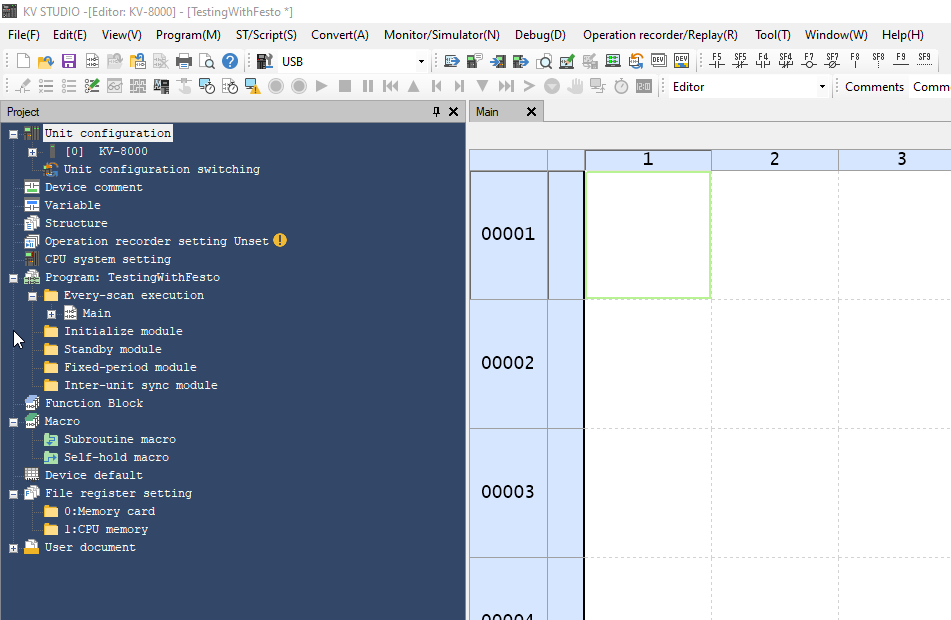Screen dimensions: 951x620
Task: Open the Tool(T) menu
Action: [x=773, y=35]
